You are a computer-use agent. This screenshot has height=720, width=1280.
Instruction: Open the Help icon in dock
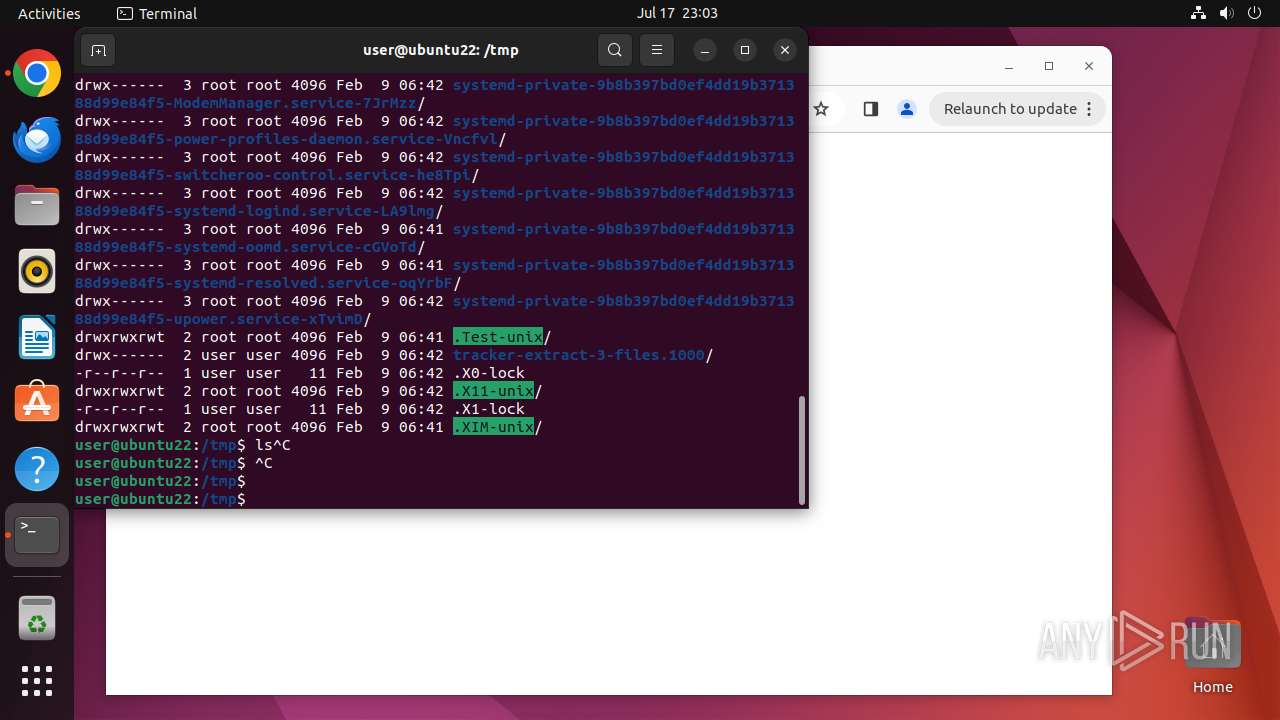point(37,469)
